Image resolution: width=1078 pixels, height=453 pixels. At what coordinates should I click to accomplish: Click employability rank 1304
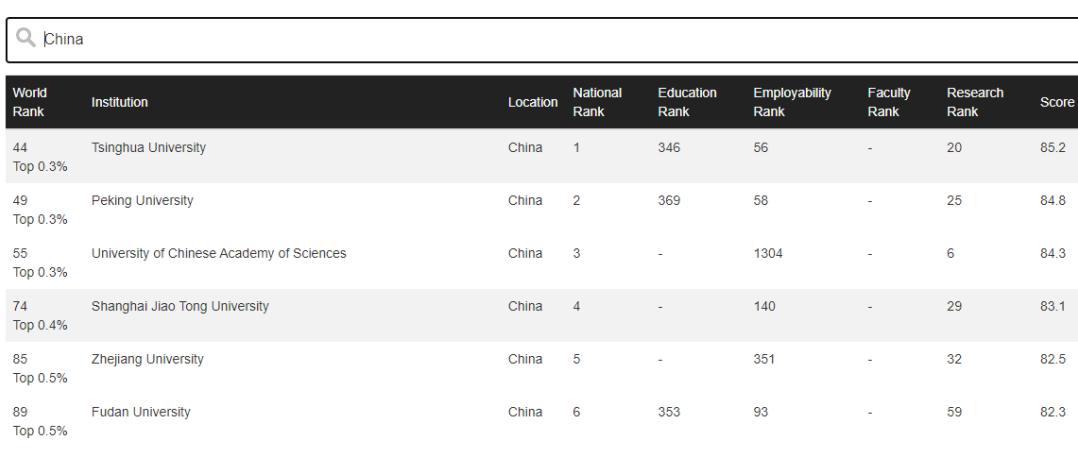pos(768,253)
